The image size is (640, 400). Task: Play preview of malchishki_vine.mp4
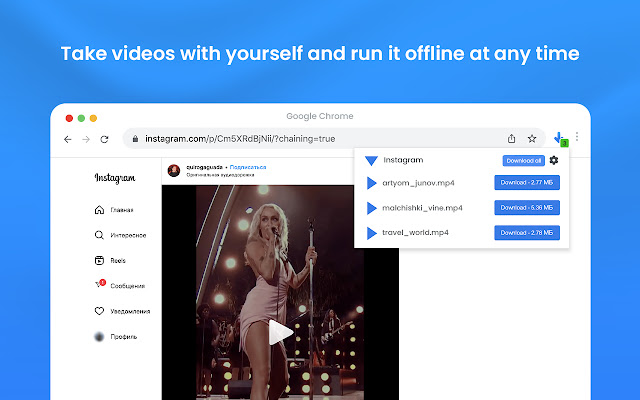point(371,208)
